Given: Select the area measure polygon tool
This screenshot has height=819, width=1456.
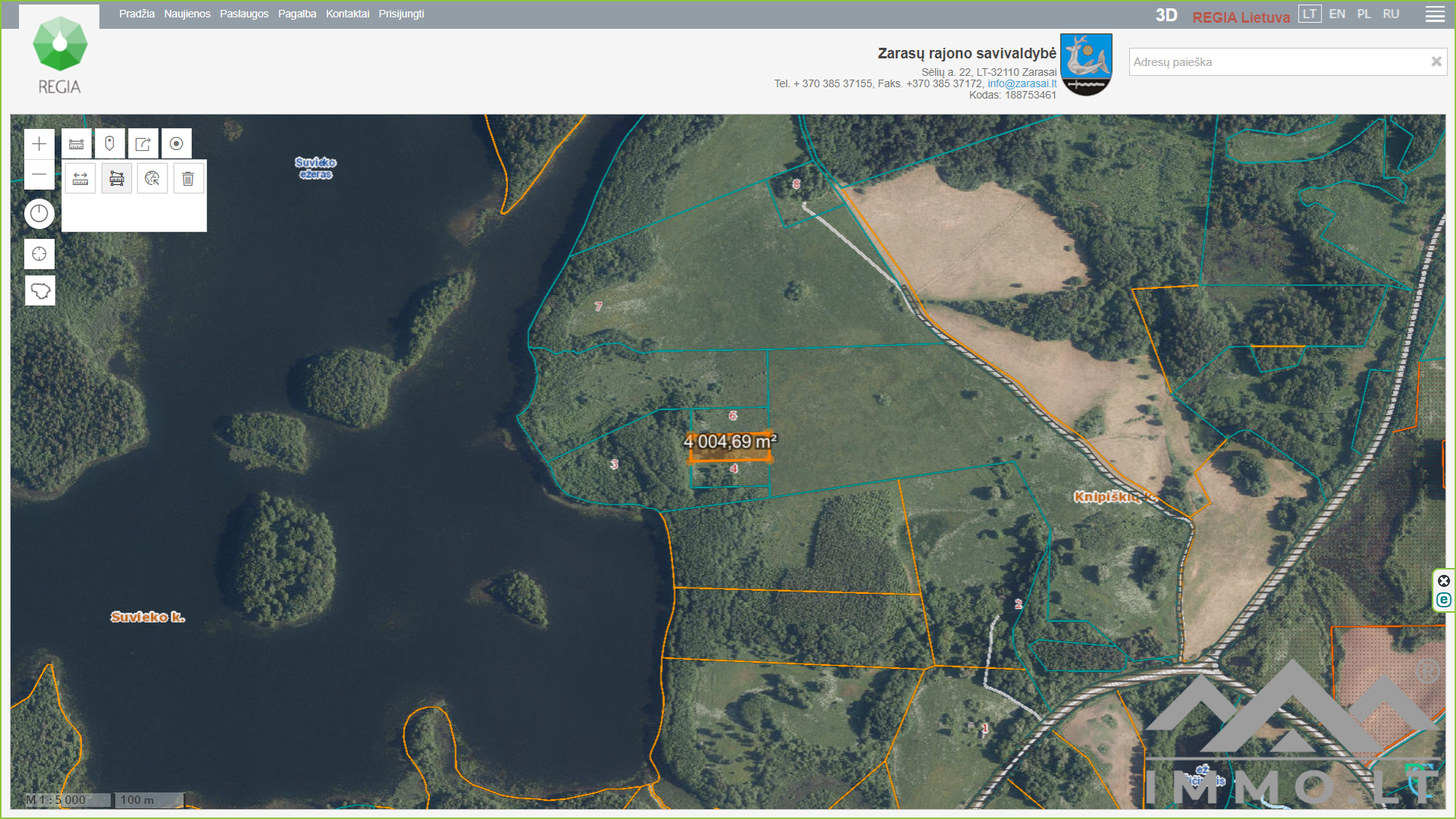Looking at the screenshot, I should click(117, 179).
